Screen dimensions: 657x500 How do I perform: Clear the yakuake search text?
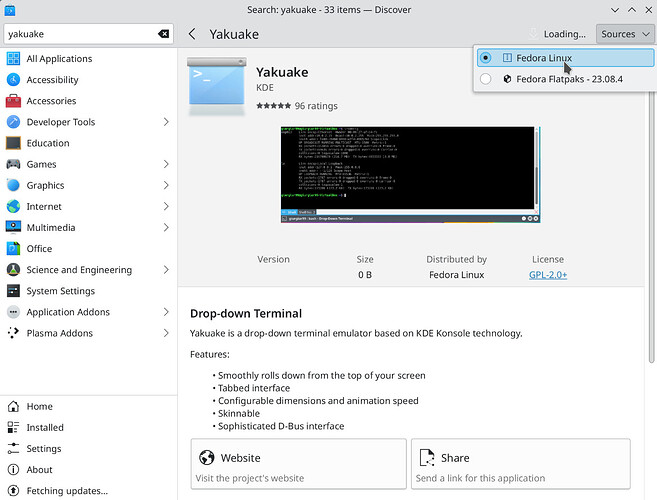tap(163, 34)
